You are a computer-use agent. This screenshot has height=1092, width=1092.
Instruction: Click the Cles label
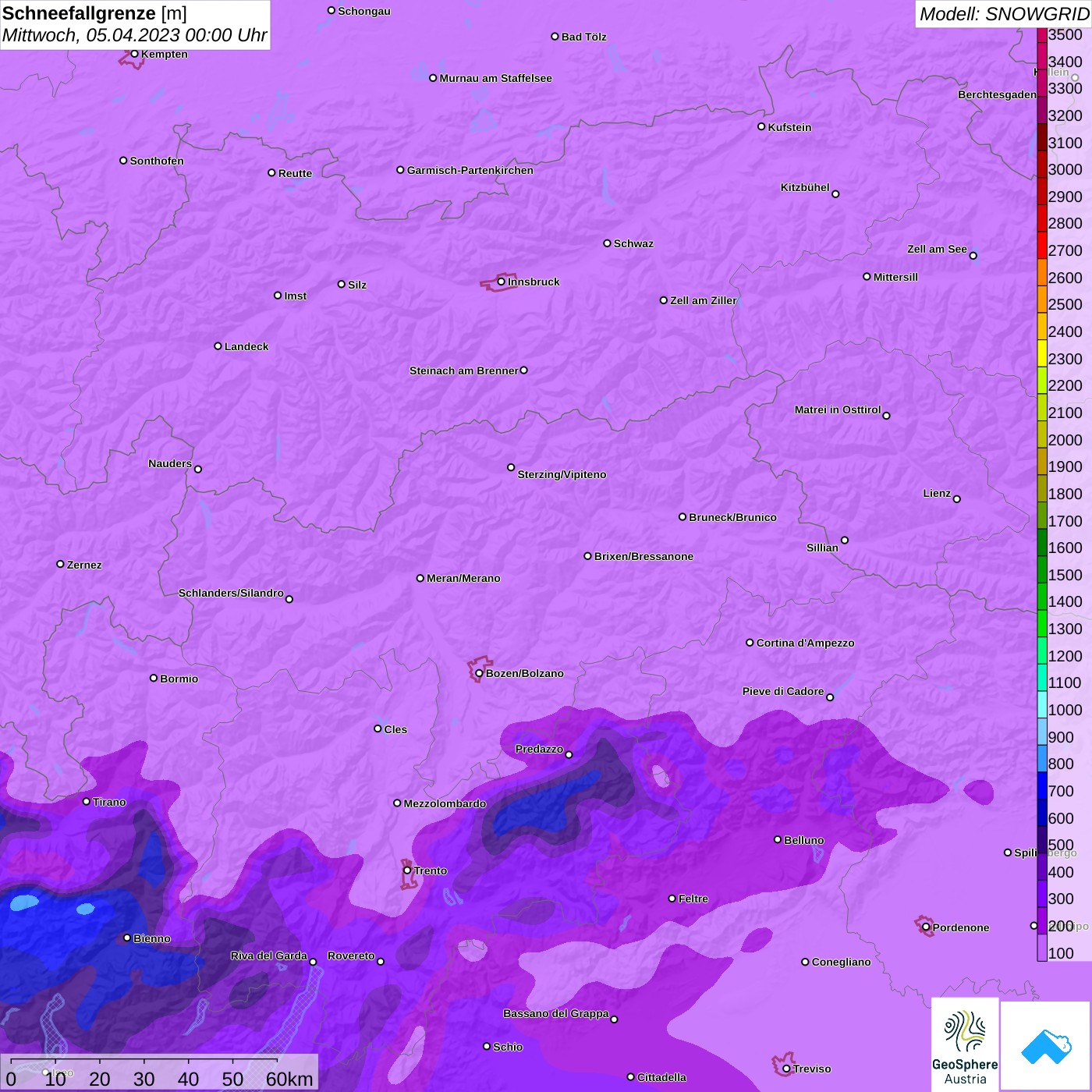(x=395, y=729)
